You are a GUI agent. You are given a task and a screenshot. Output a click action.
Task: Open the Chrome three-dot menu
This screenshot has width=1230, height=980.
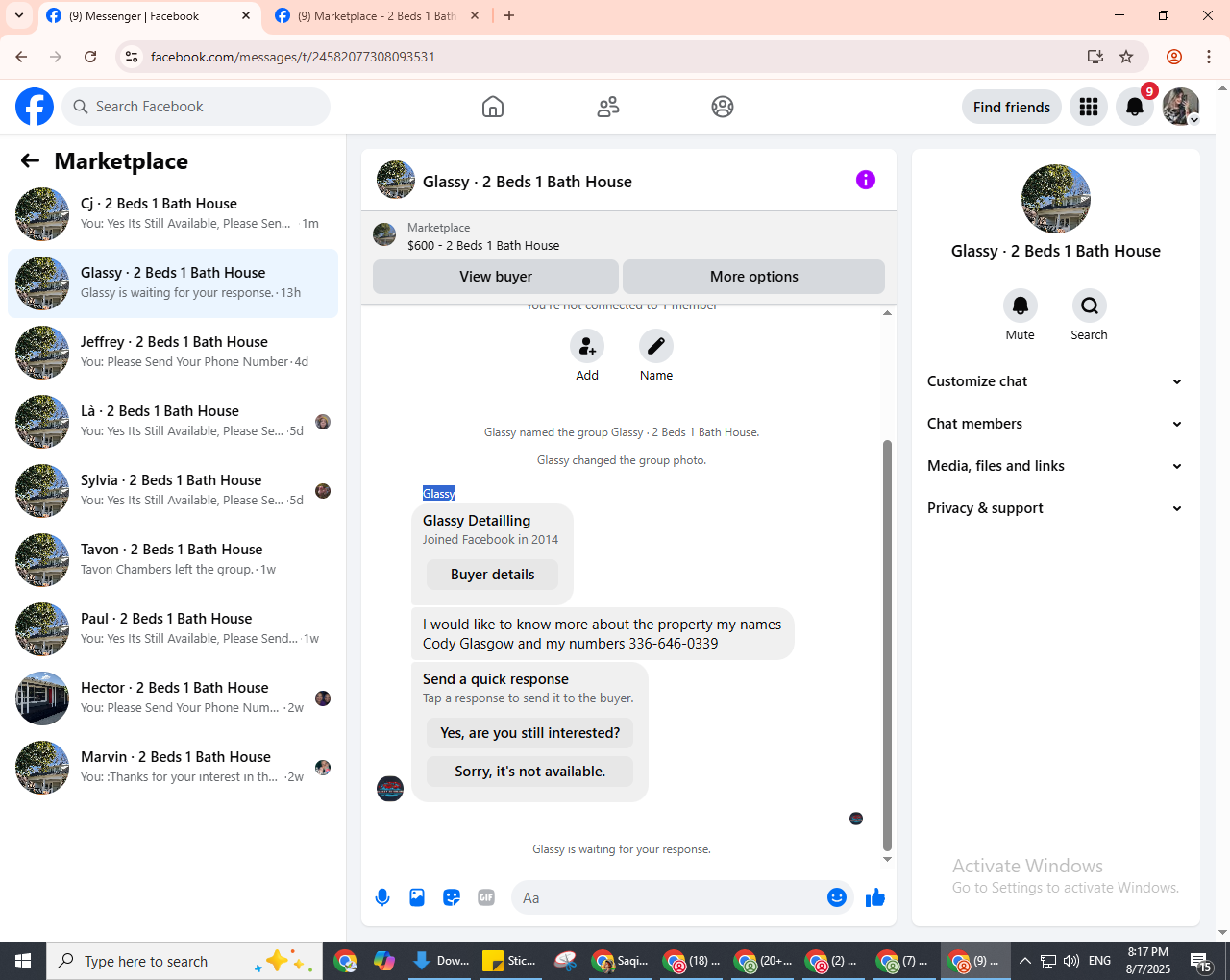pyautogui.click(x=1209, y=57)
